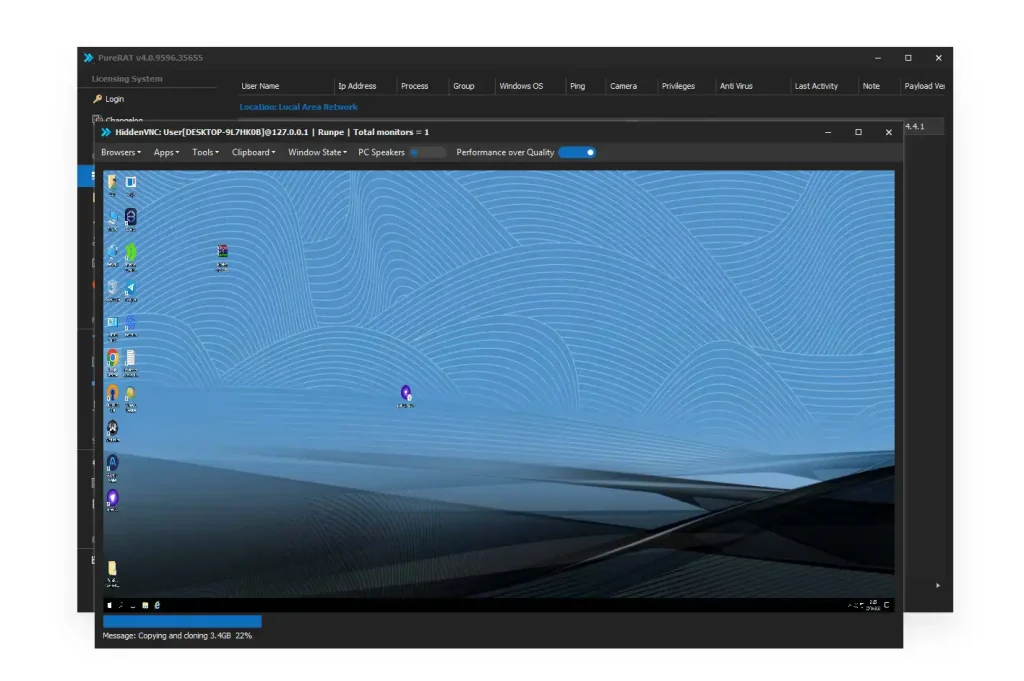Select the folder icon at desktop bottom-left
Viewport: 1024px width, 681px height.
coord(113,569)
